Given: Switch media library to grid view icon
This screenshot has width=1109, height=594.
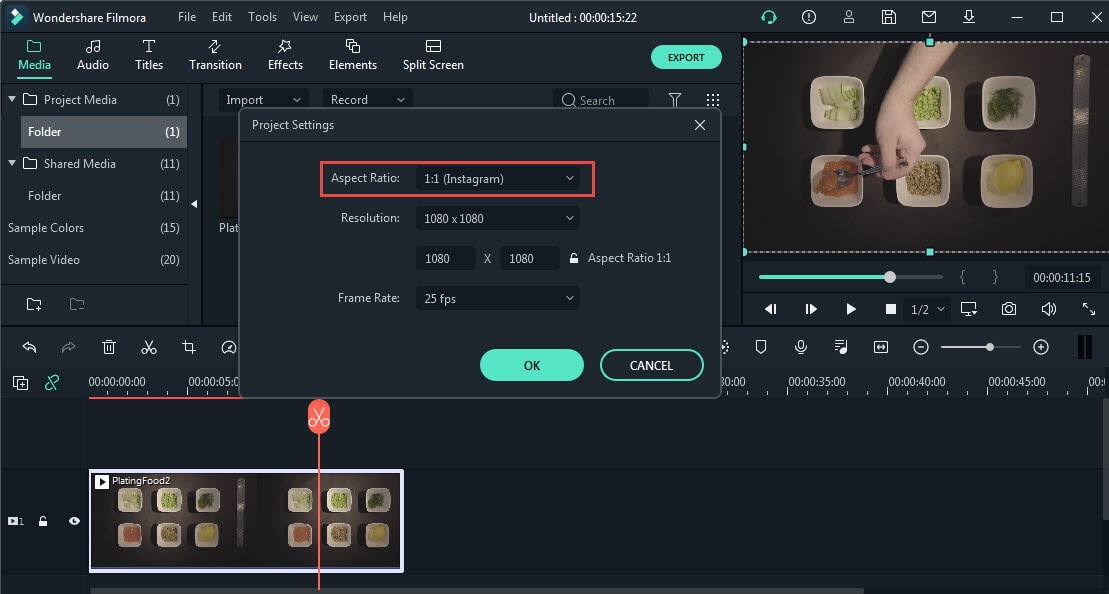Looking at the screenshot, I should (x=713, y=100).
